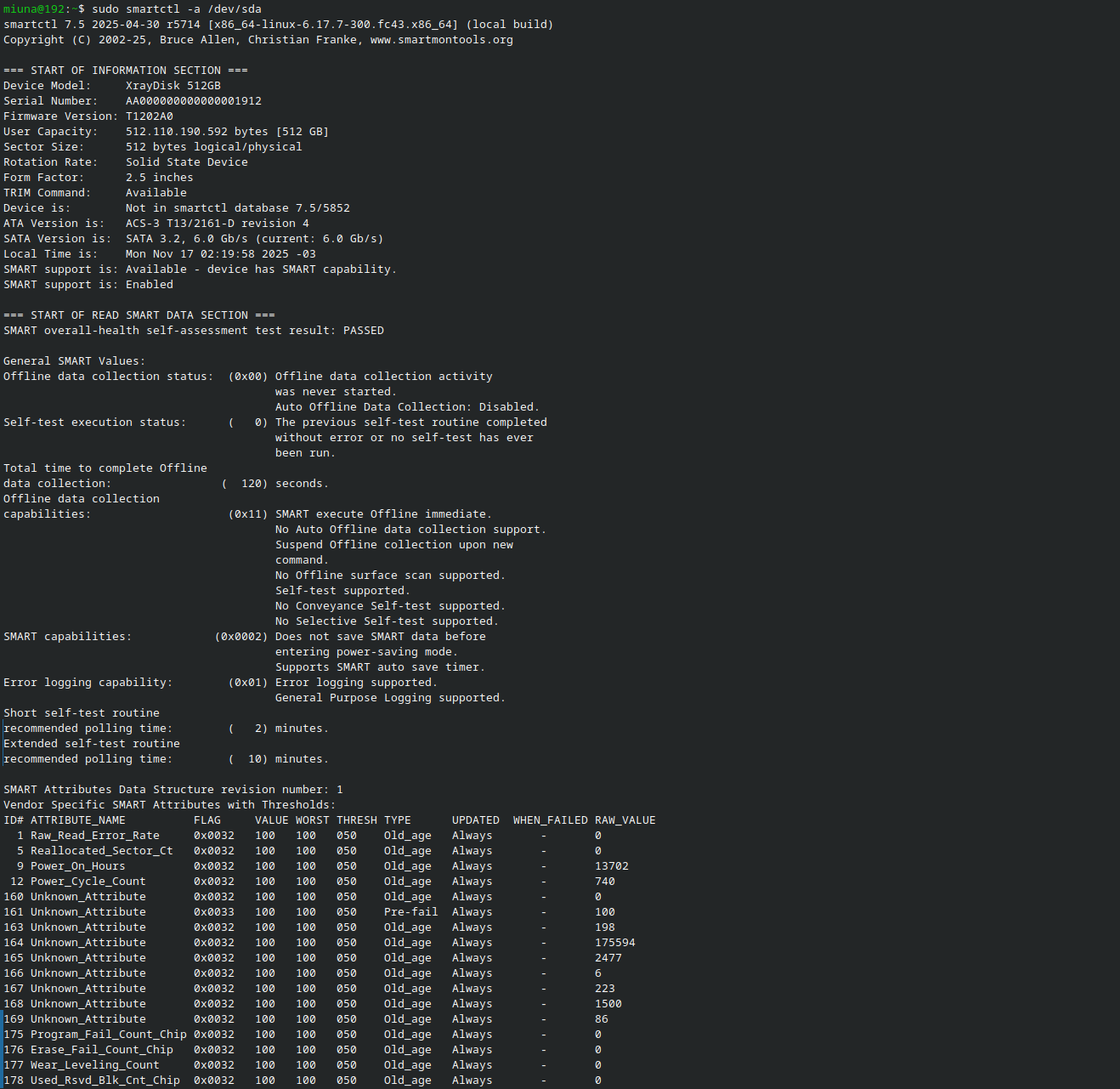
Task: Click the Pre-fail type on attribute 161
Action: [410, 912]
